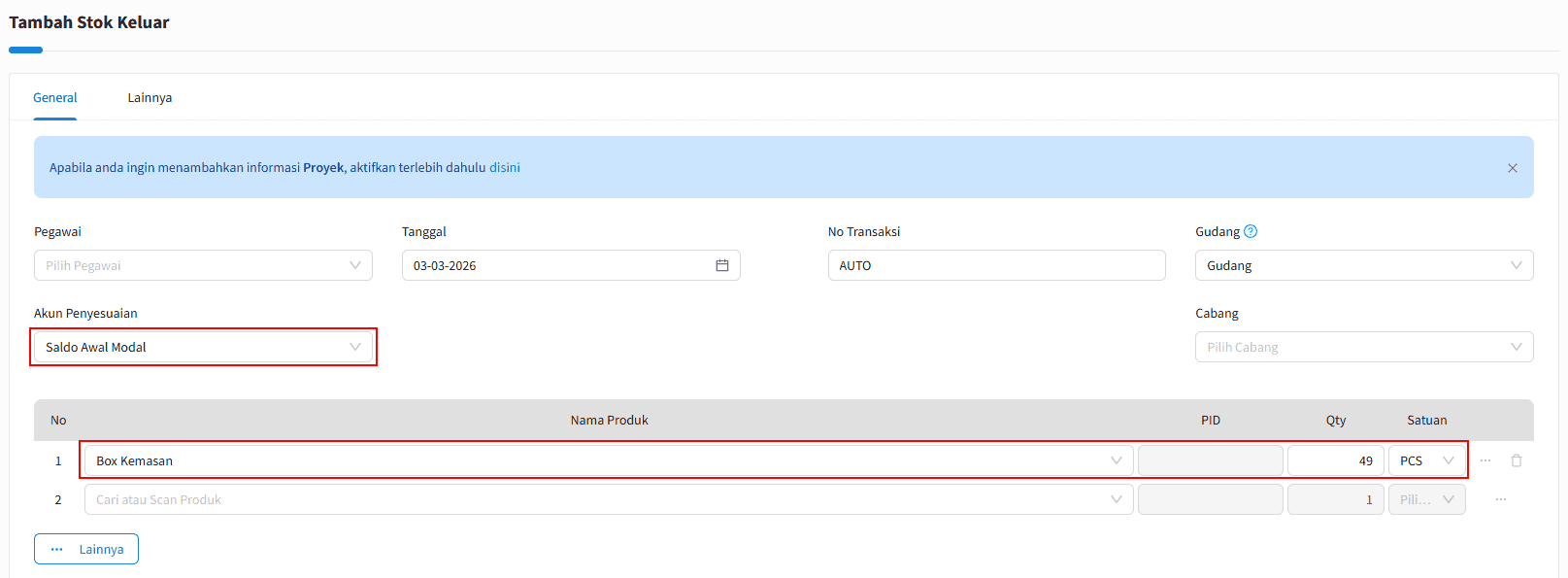
Task: Open the PCS unit dropdown
Action: tap(1426, 460)
